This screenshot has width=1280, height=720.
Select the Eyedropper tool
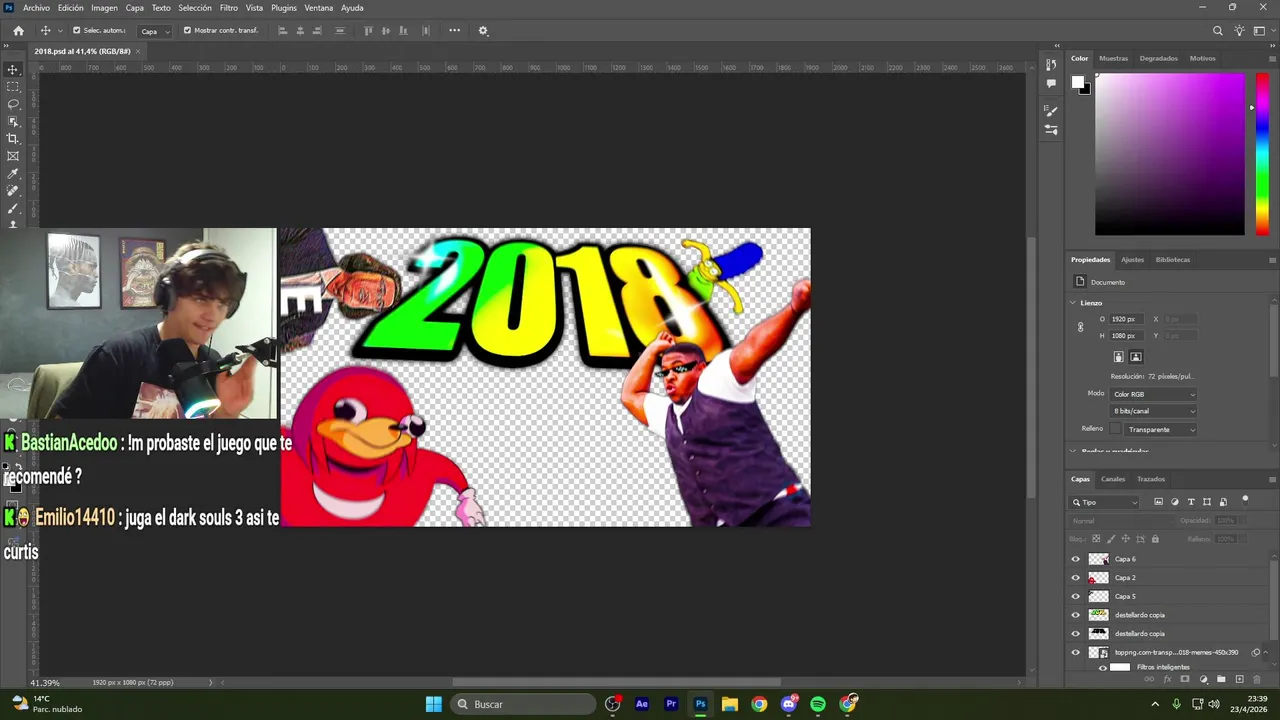coord(13,173)
